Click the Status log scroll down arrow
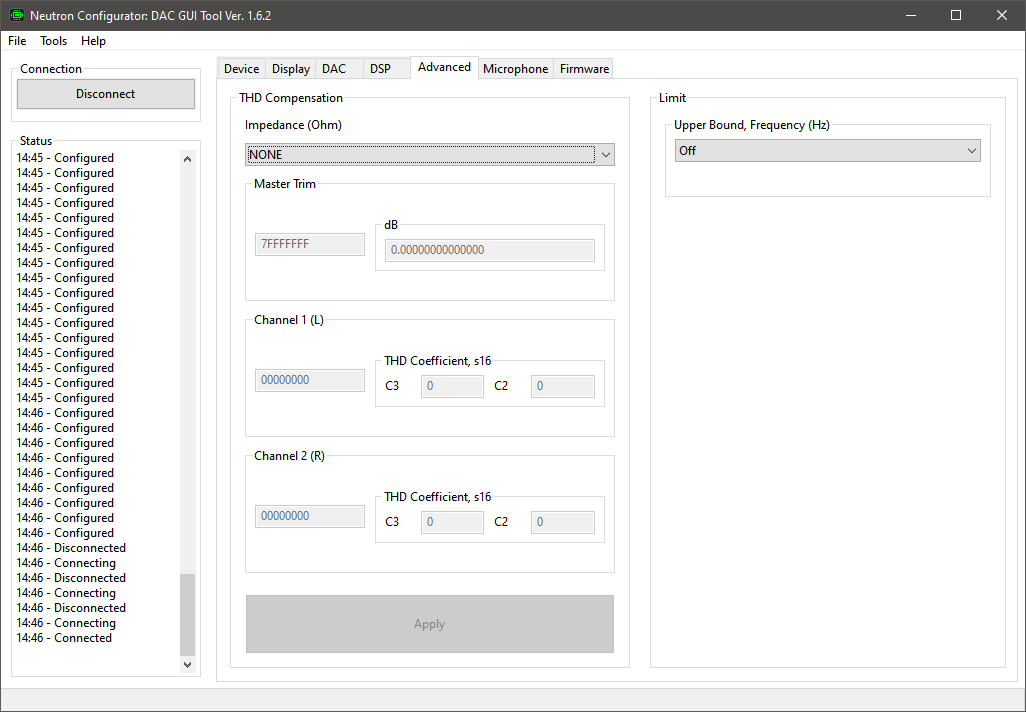This screenshot has height=712, width=1026. (x=187, y=664)
